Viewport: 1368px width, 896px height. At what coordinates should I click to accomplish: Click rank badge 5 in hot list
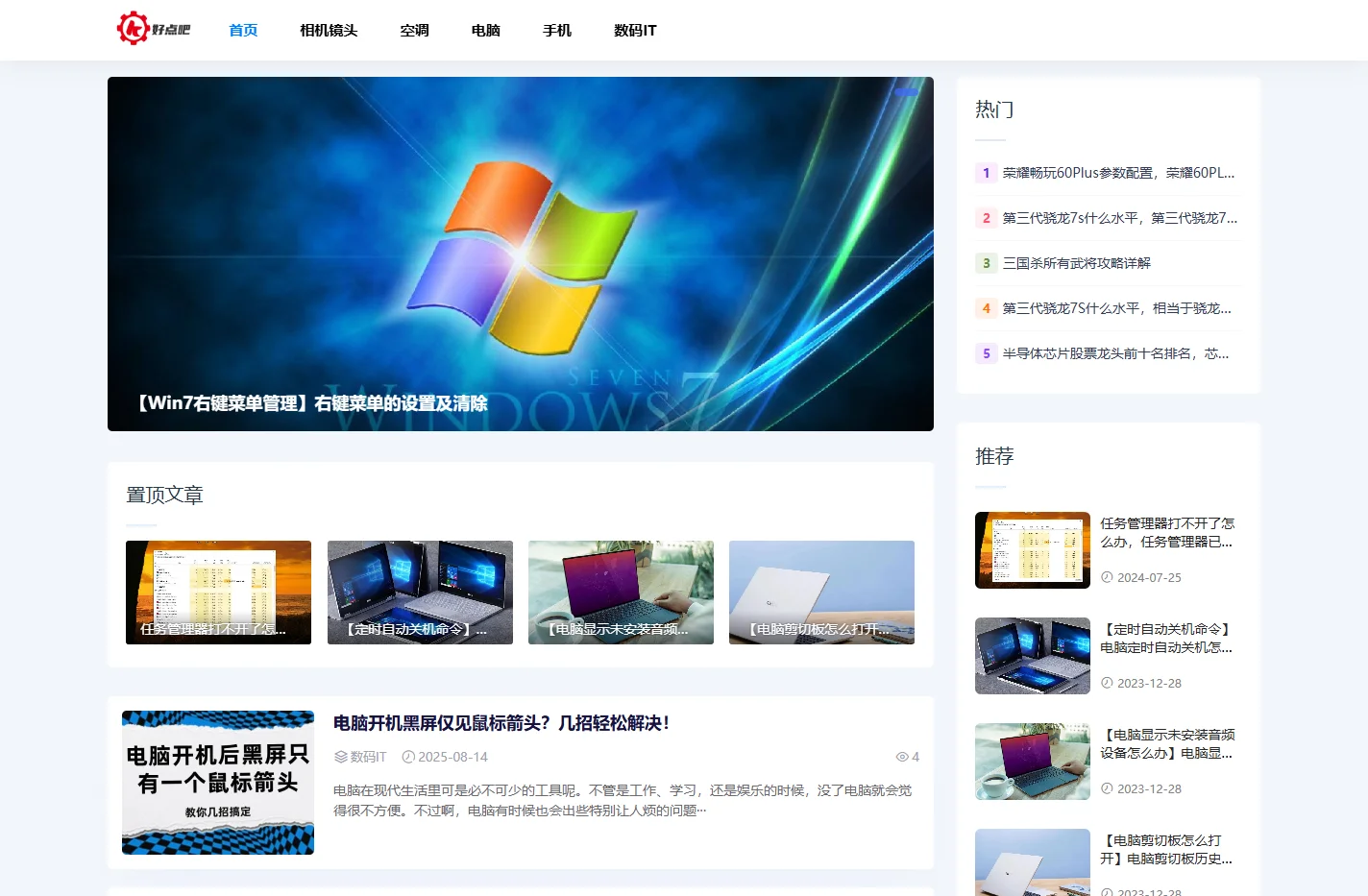click(x=986, y=353)
